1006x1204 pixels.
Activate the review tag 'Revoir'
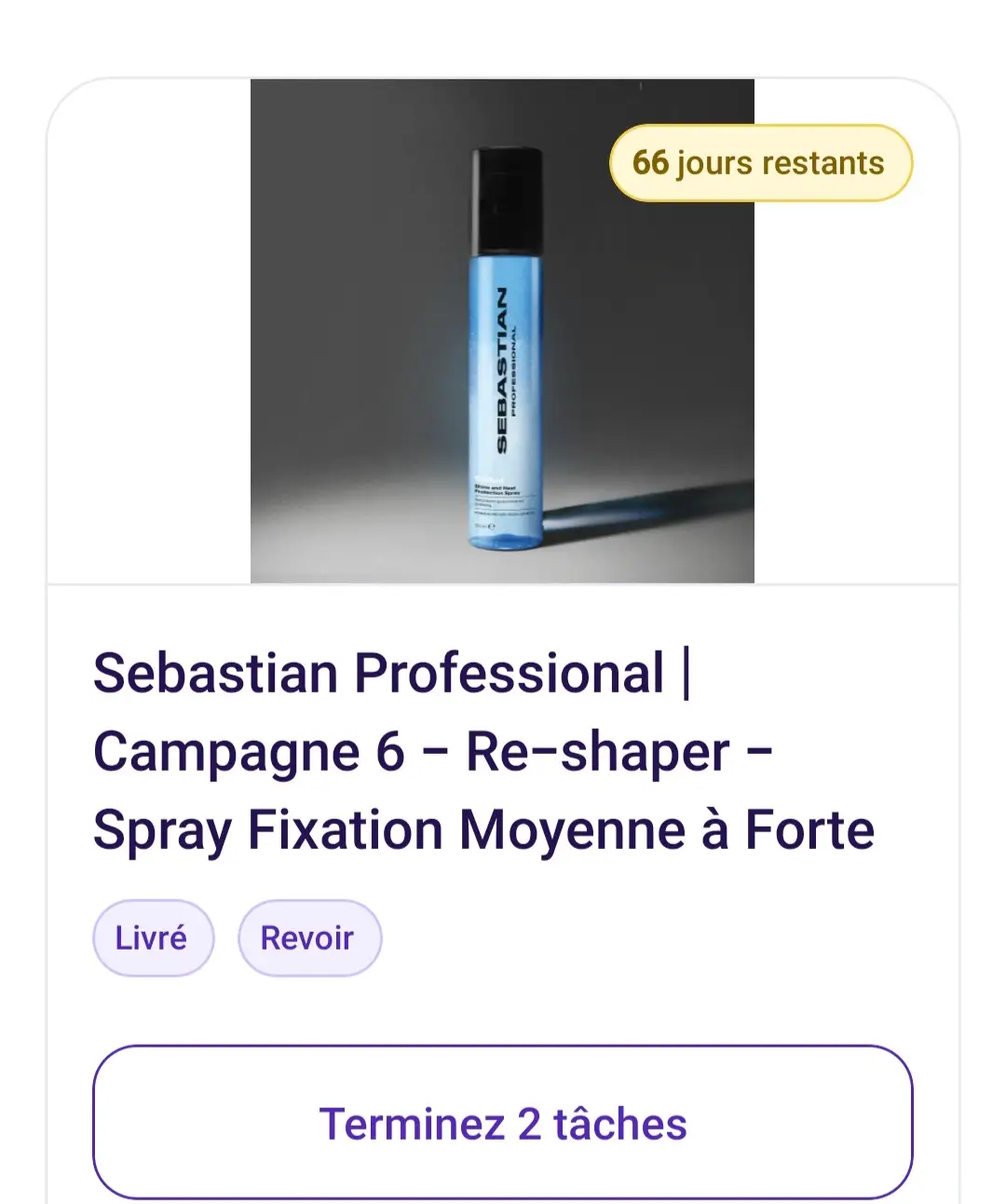[x=309, y=937]
